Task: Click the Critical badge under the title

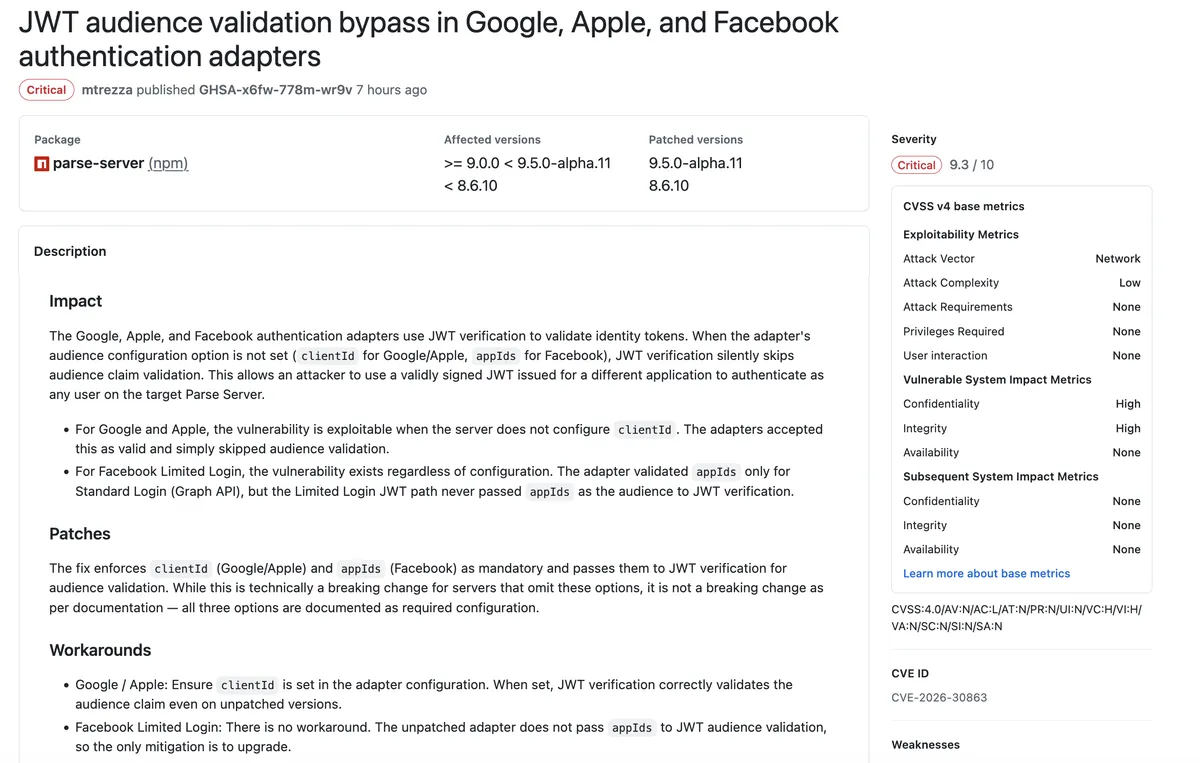Action: tap(46, 90)
